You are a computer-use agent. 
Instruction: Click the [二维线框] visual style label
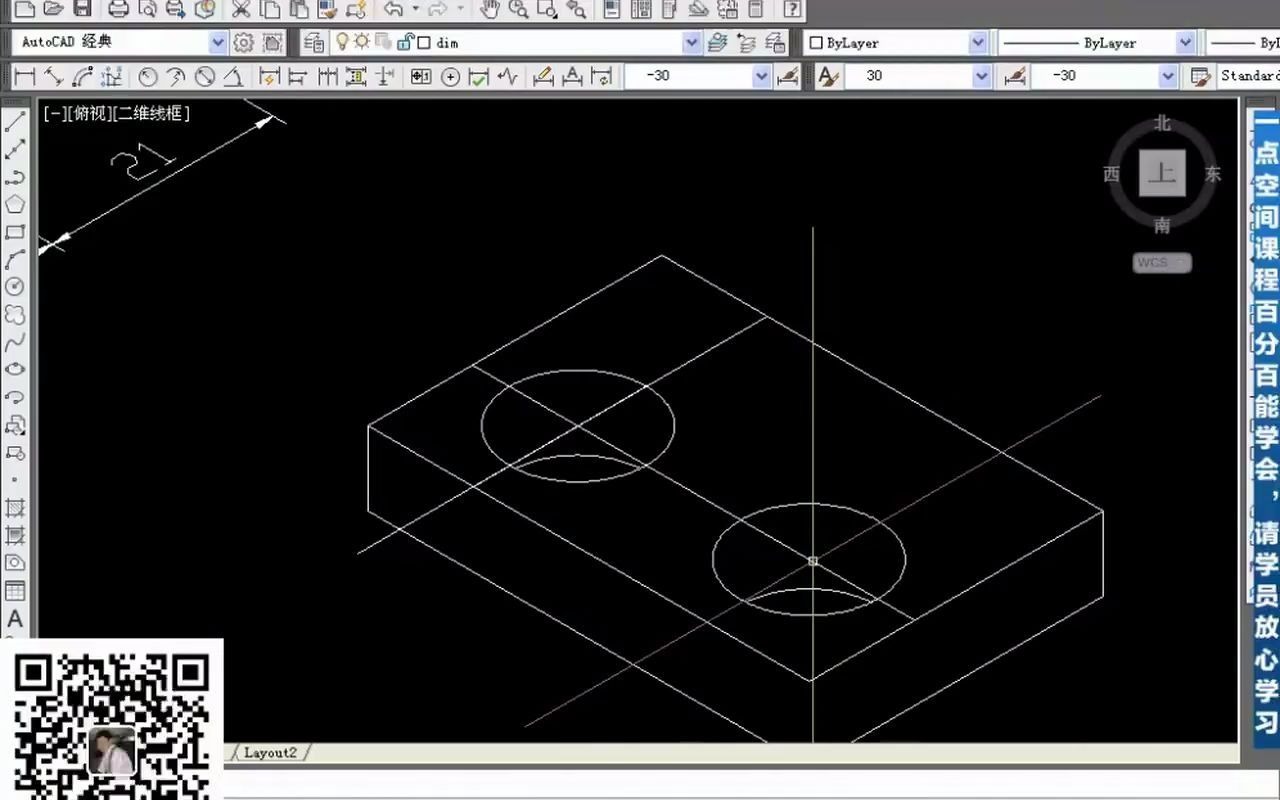coord(151,113)
